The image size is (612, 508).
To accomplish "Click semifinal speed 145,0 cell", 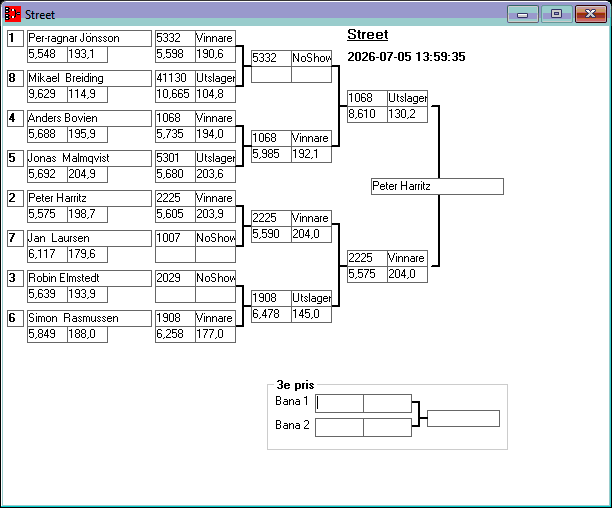I will (311, 314).
